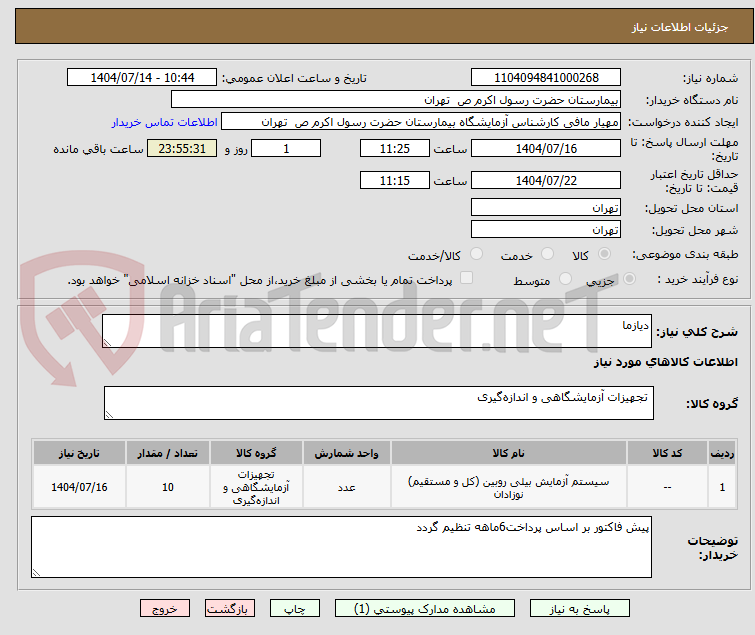Click the گروه کالا textarea

pyautogui.click(x=379, y=403)
